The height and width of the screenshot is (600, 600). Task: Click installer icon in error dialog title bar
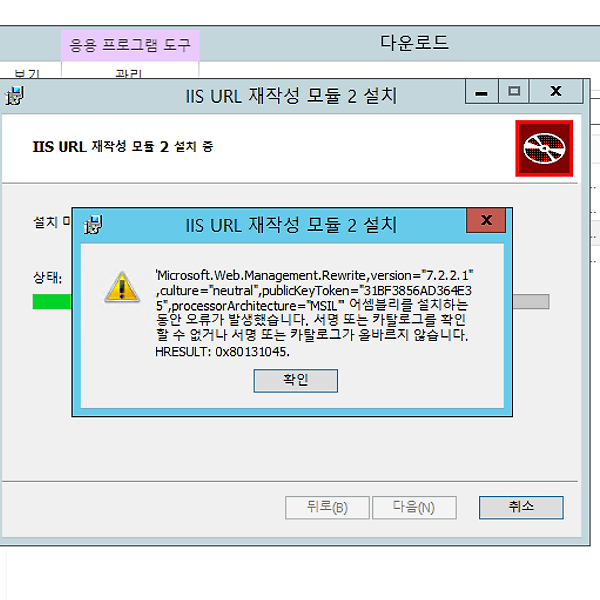click(x=93, y=225)
